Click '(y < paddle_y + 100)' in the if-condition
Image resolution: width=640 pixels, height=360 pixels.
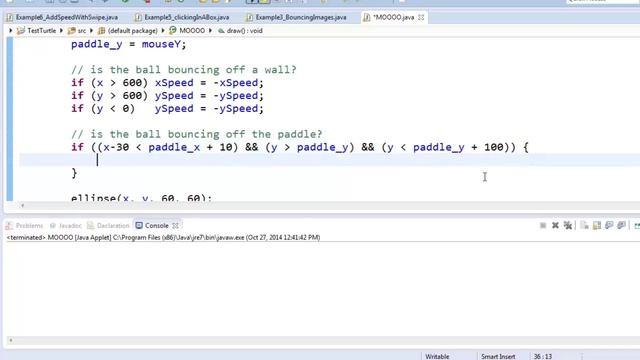click(445, 147)
